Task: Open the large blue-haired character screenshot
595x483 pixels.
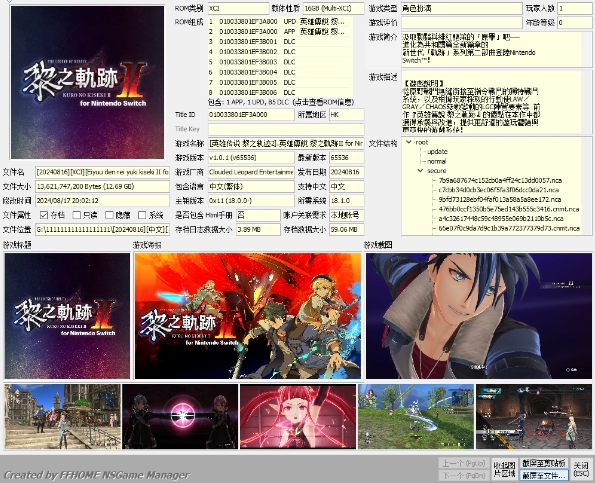Action: pyautogui.click(x=479, y=316)
